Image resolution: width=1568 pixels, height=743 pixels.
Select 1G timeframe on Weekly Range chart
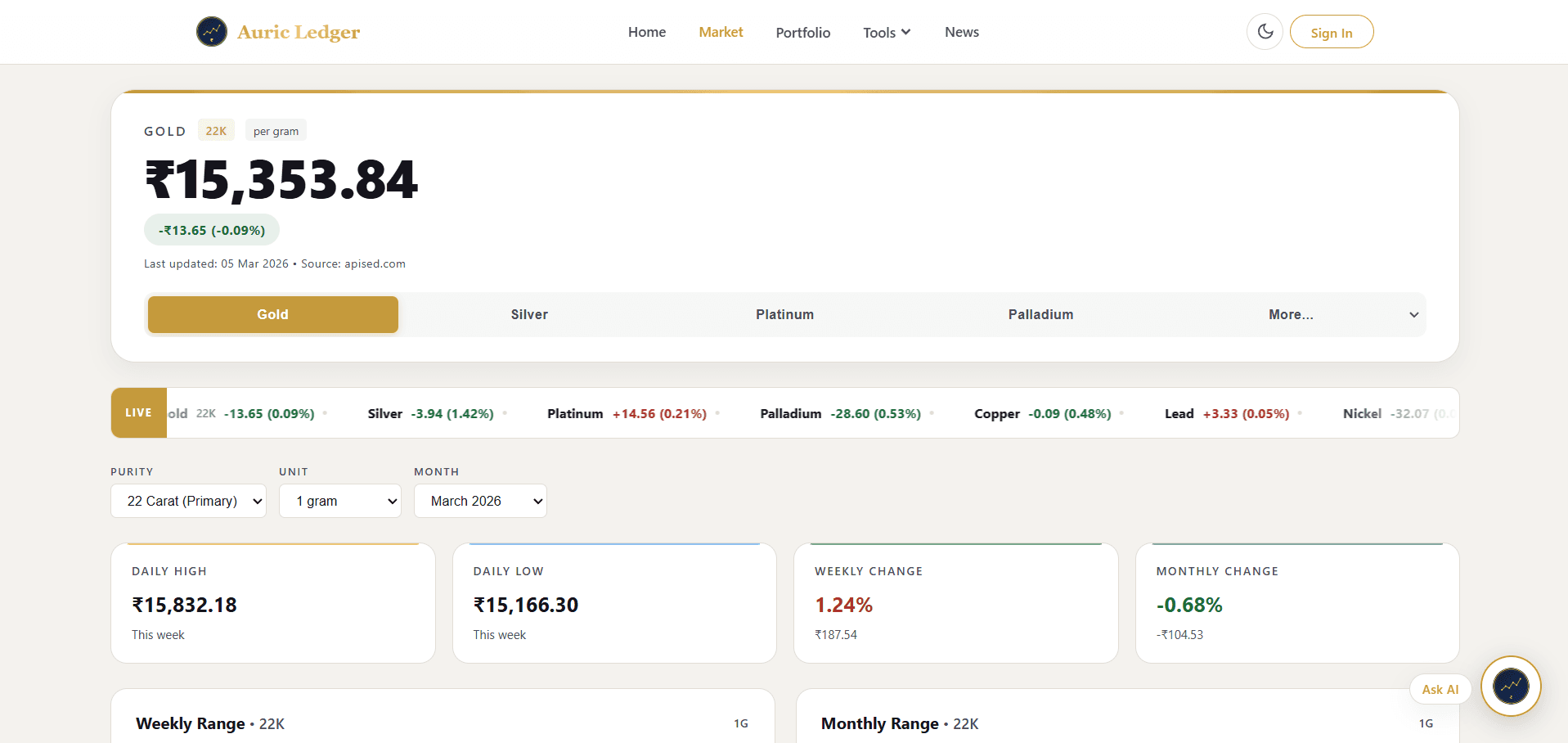(x=740, y=723)
